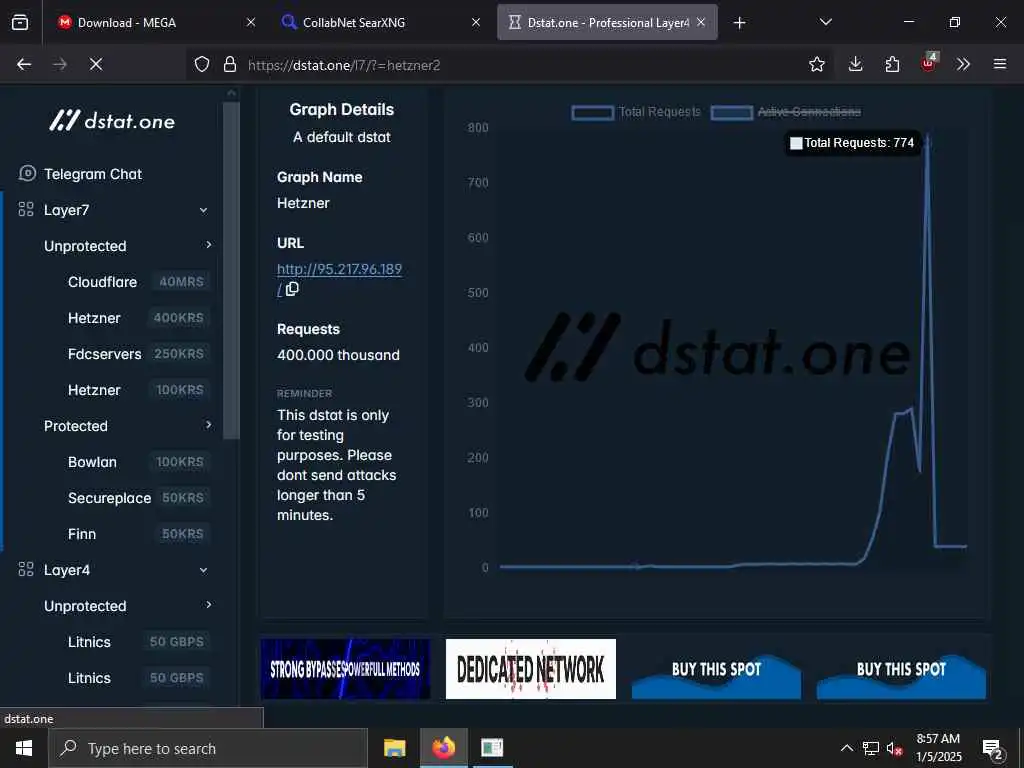Open File Explorer from taskbar

[394, 748]
